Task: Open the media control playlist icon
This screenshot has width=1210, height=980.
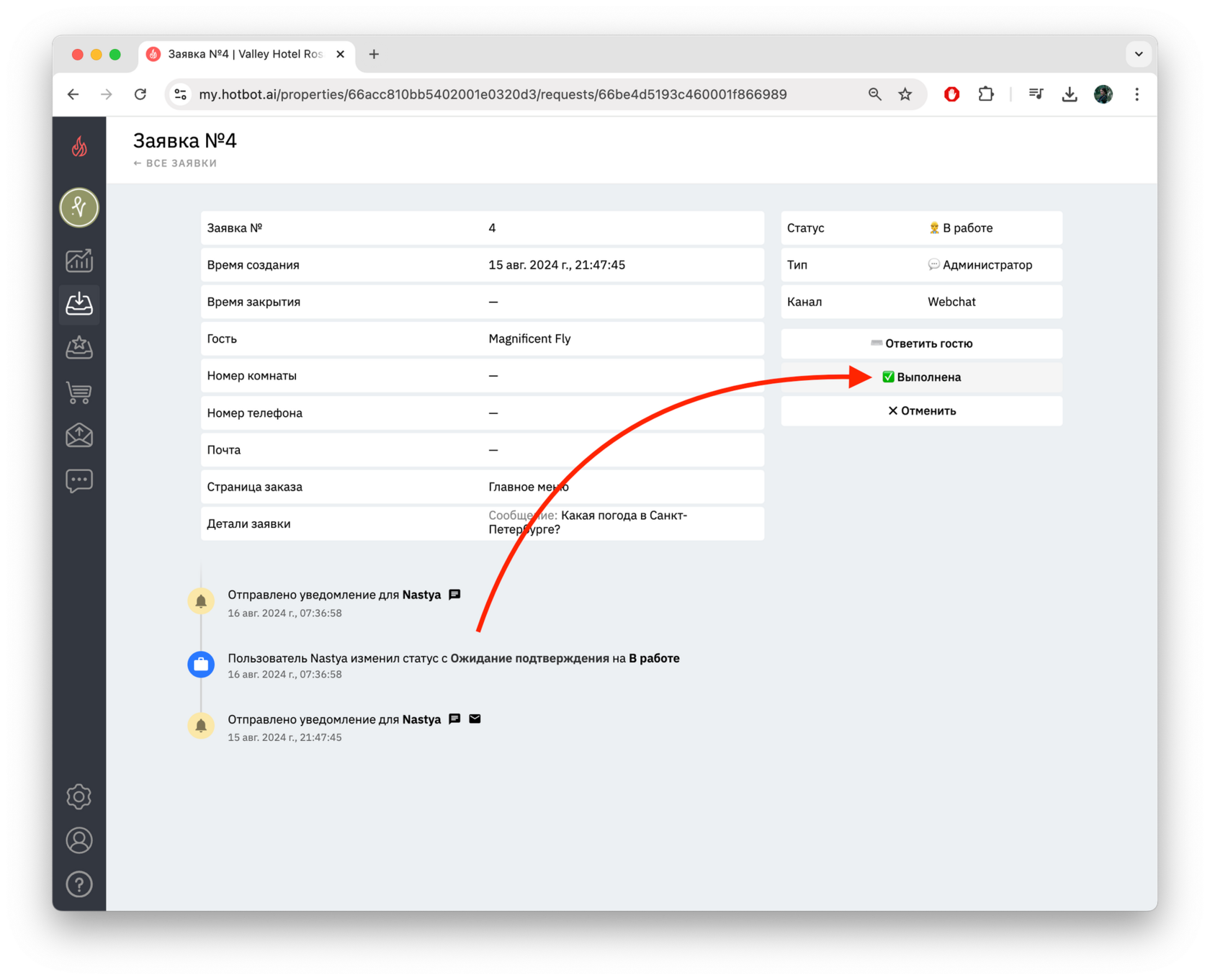Action: coord(1036,94)
